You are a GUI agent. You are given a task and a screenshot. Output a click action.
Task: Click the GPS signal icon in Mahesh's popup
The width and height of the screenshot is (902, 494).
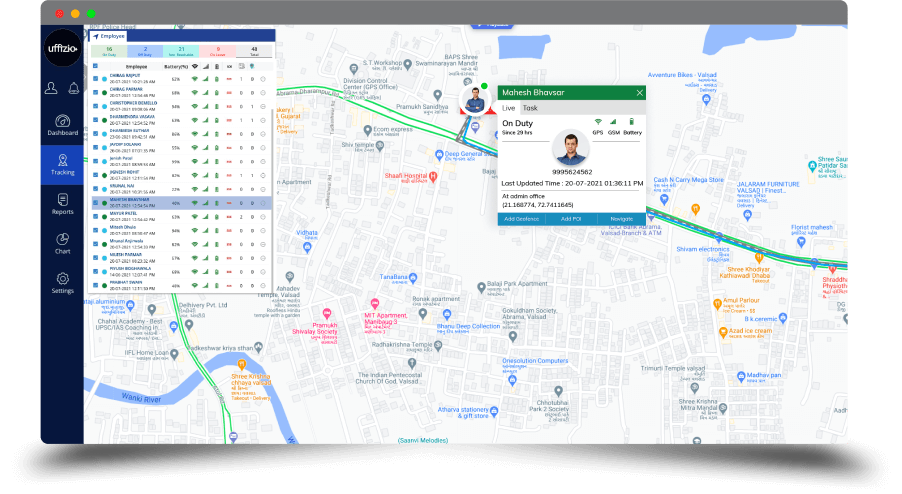coord(598,123)
